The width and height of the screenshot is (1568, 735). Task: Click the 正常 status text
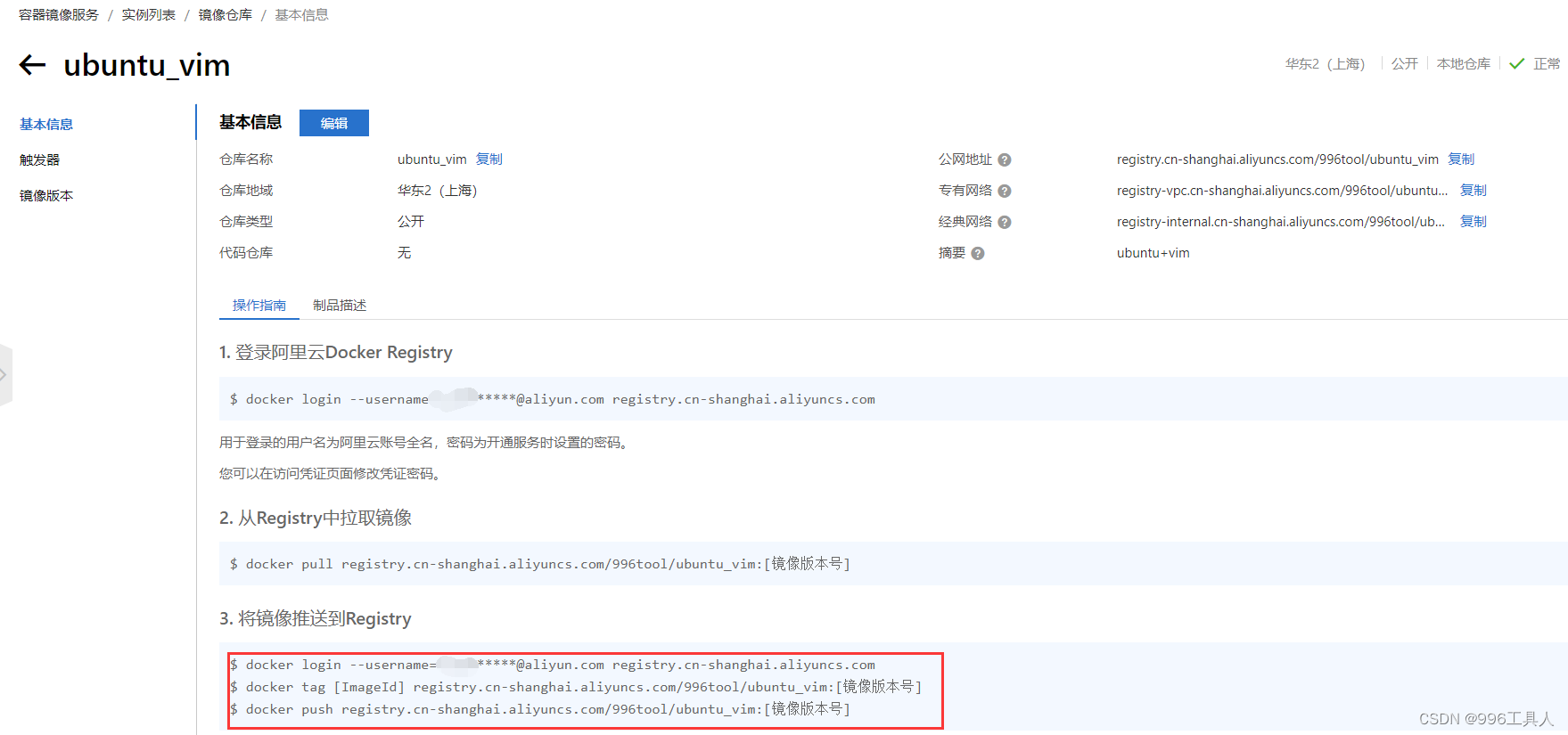[x=1547, y=64]
